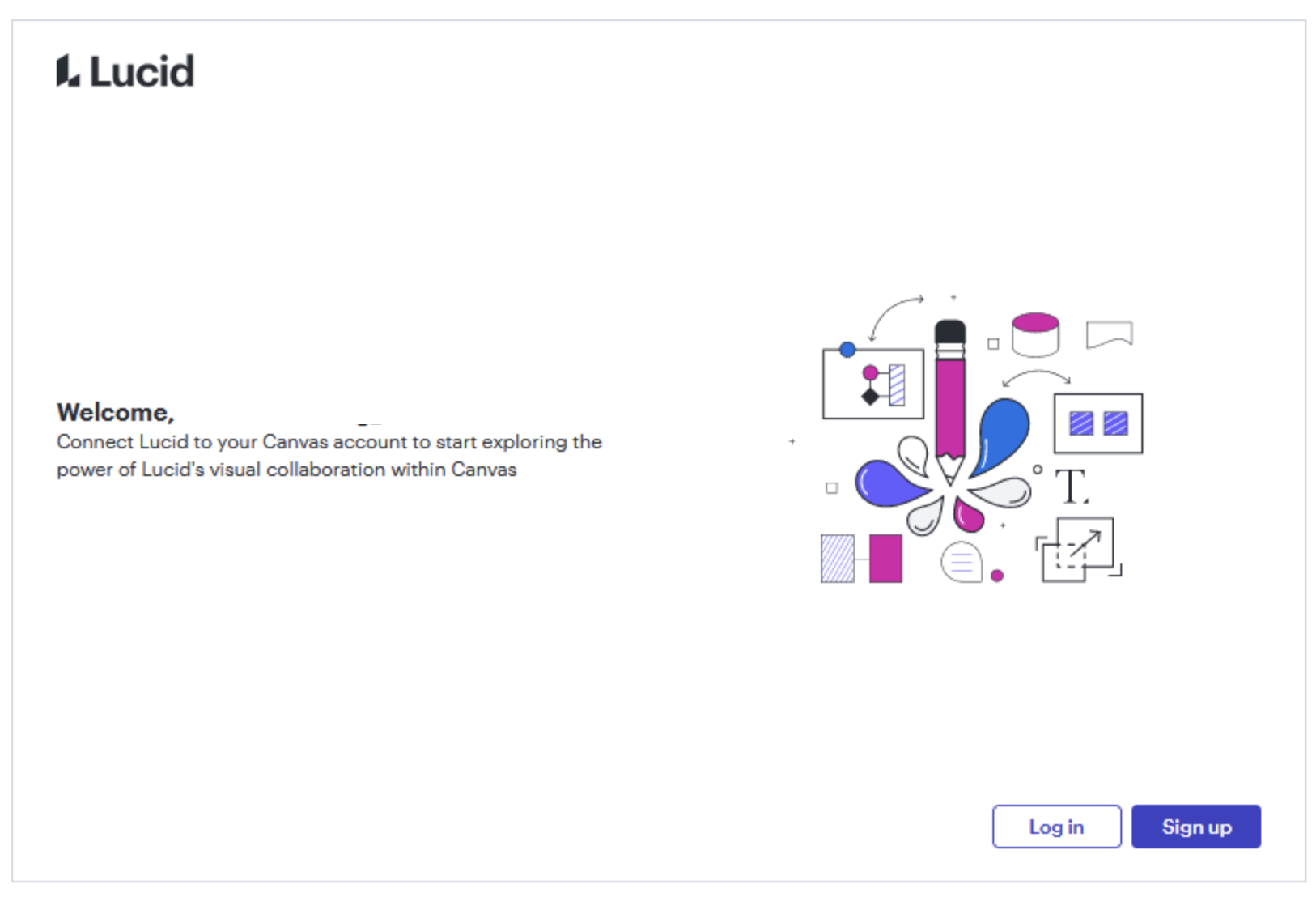The image size is (1316, 897).
Task: Click the box with two blue striped squares
Action: (1098, 423)
